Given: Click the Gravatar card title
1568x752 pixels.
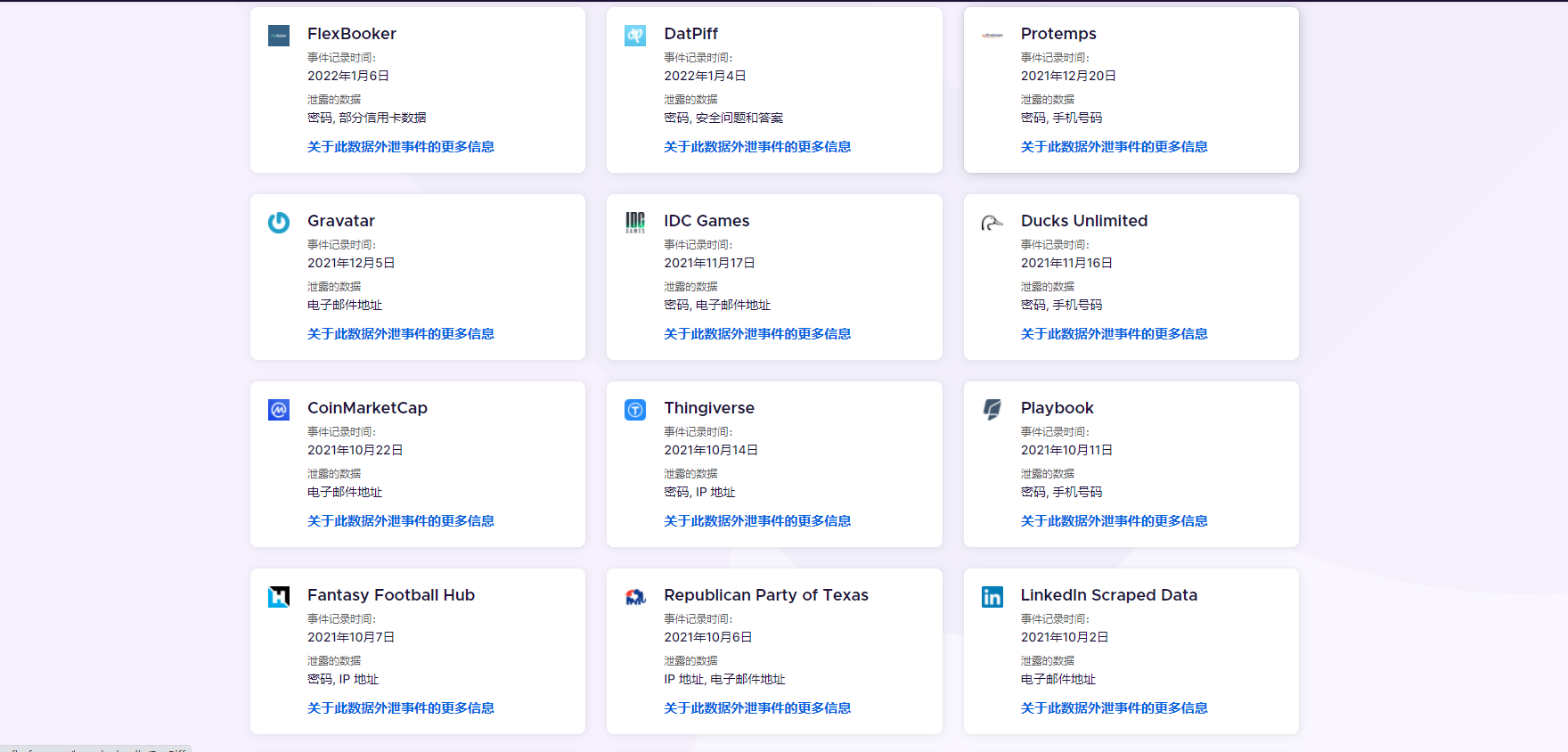Looking at the screenshot, I should pyautogui.click(x=341, y=221).
